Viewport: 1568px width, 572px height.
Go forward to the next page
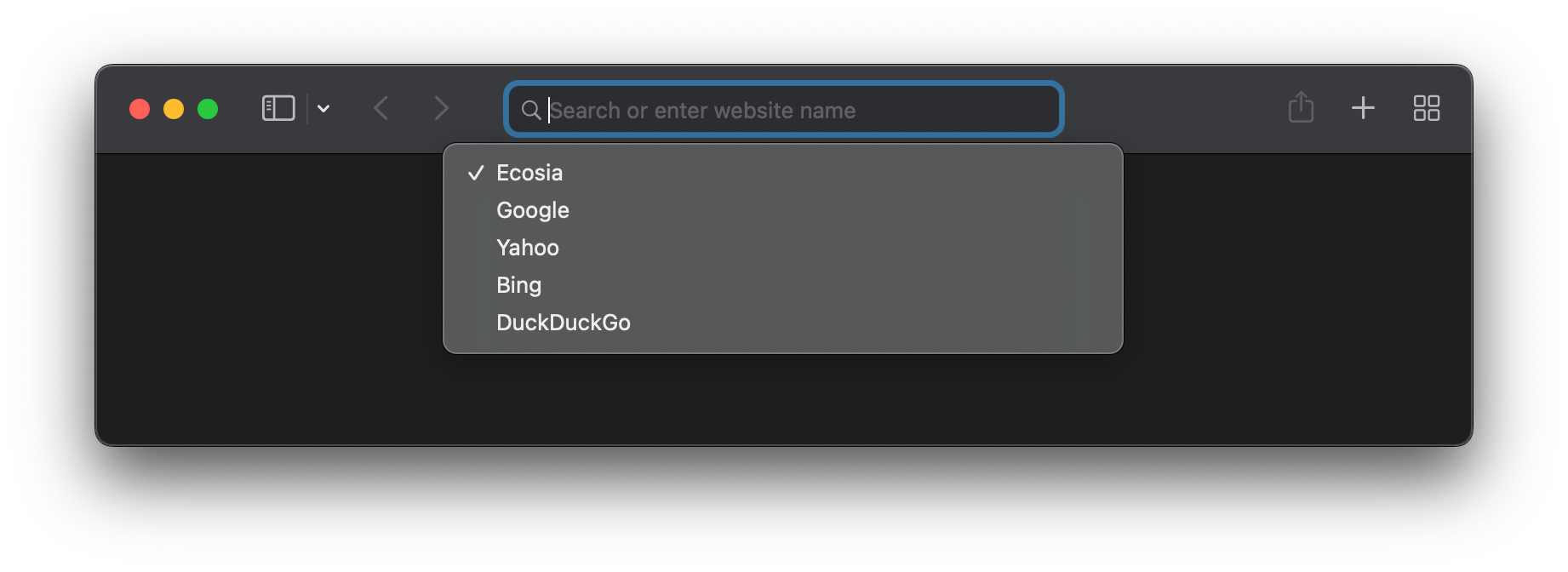pyautogui.click(x=441, y=109)
